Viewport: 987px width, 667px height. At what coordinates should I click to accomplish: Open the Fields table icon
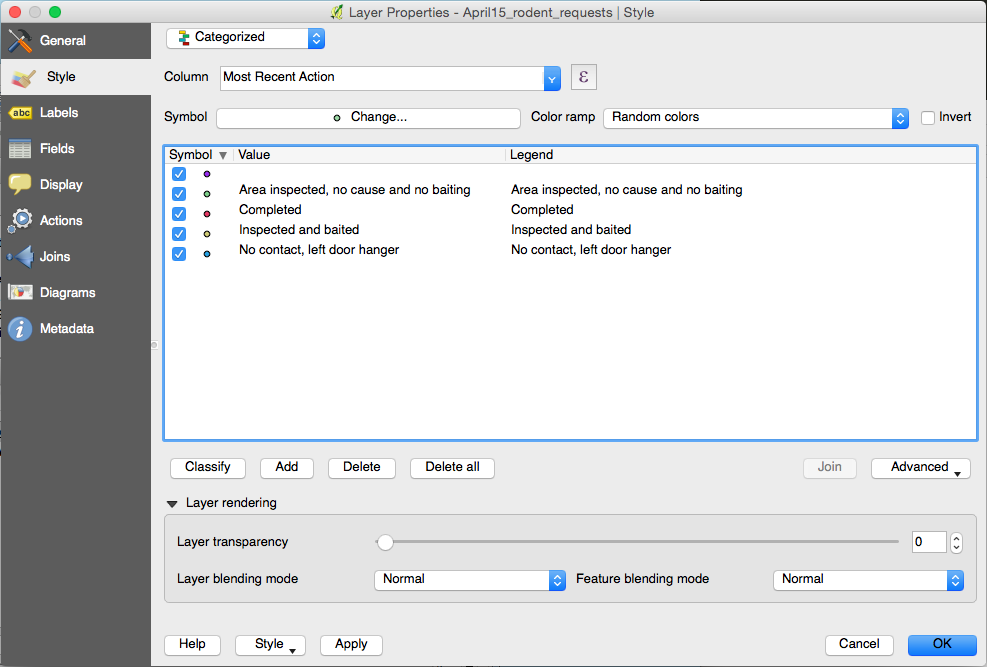20,149
